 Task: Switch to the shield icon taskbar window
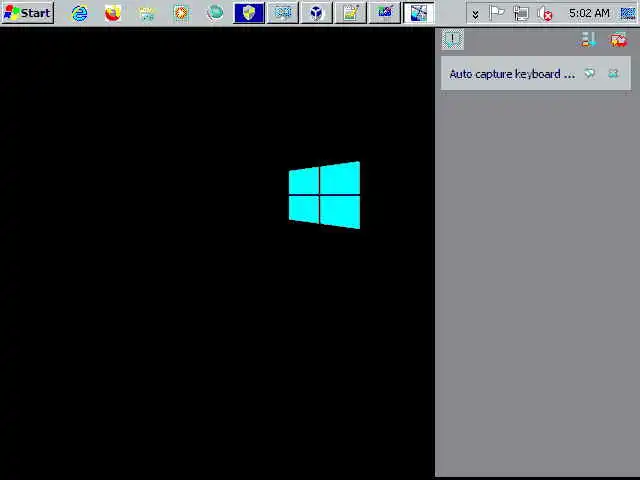click(249, 13)
